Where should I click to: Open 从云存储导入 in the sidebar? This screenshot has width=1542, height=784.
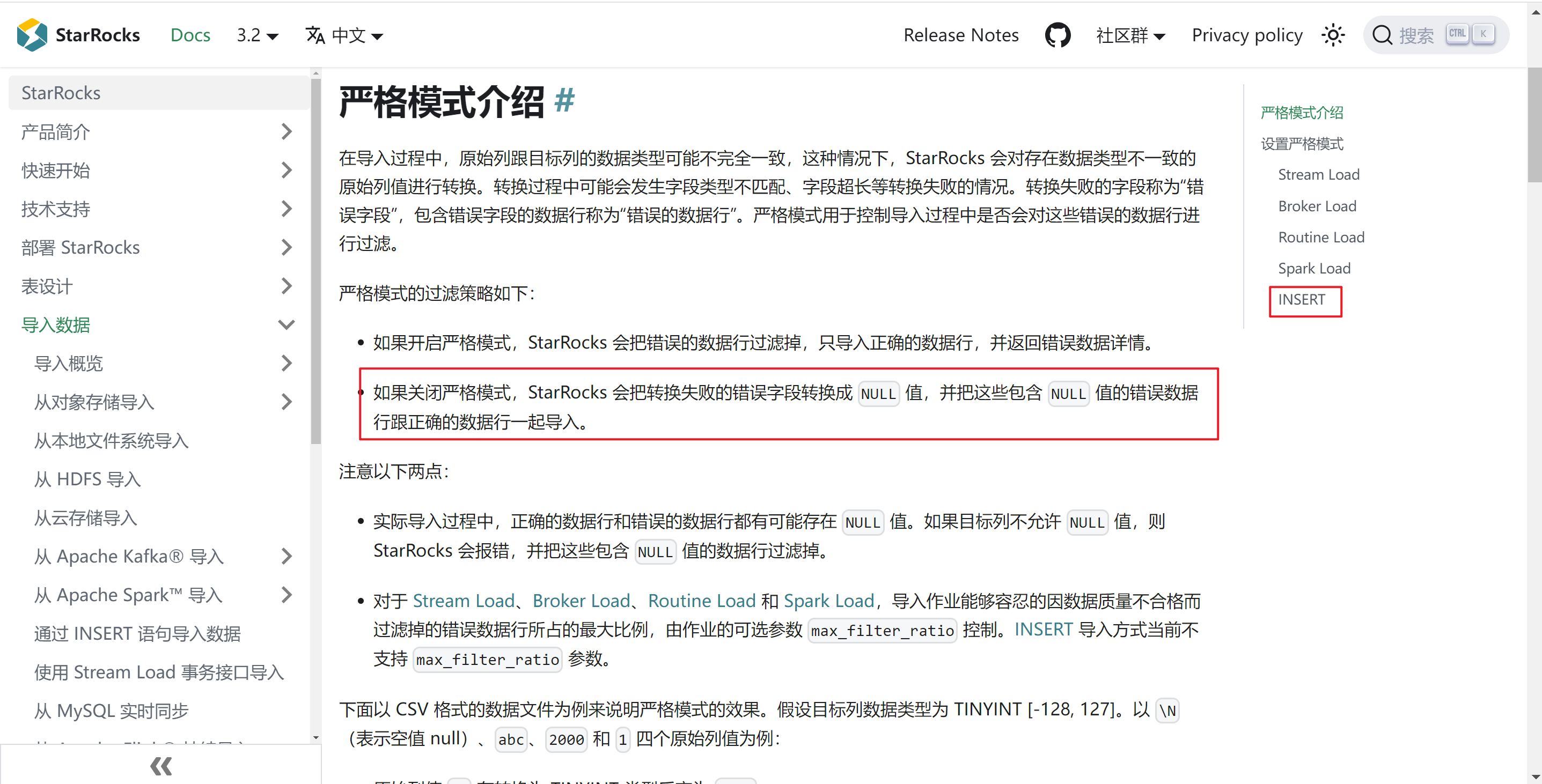(x=86, y=517)
